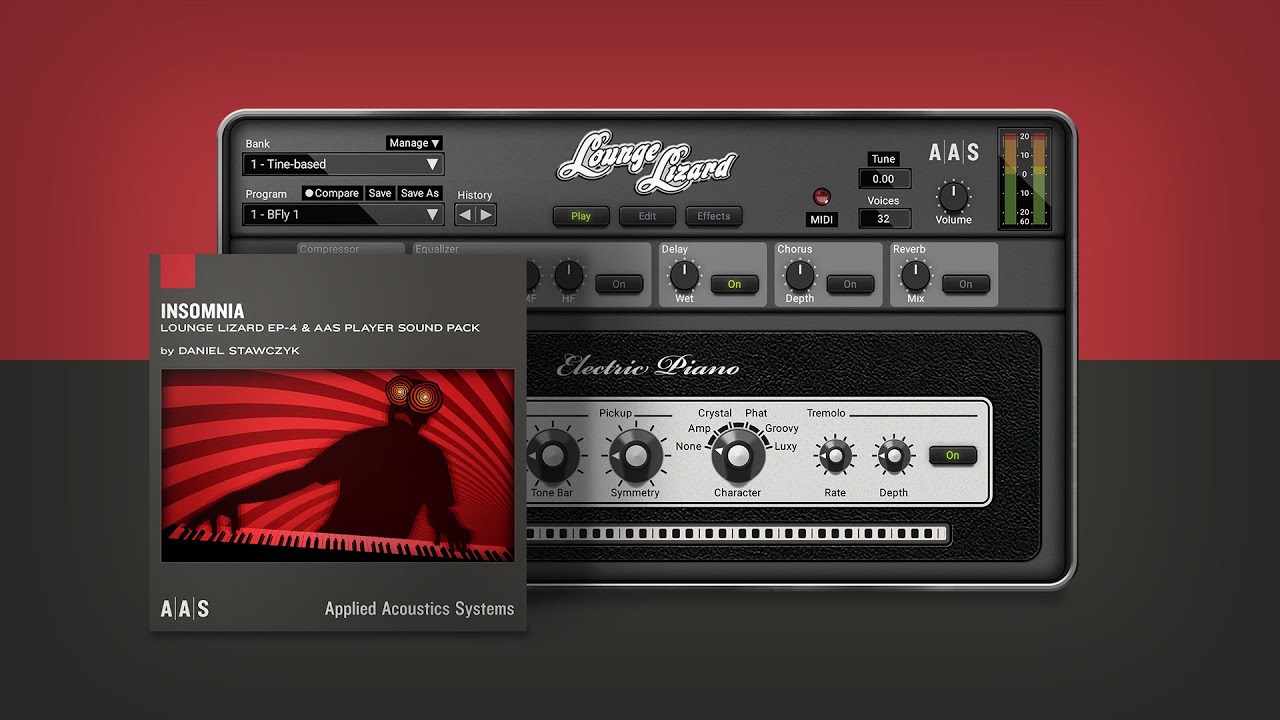Go back with History left arrow
This screenshot has width=1280, height=720.
[x=465, y=214]
